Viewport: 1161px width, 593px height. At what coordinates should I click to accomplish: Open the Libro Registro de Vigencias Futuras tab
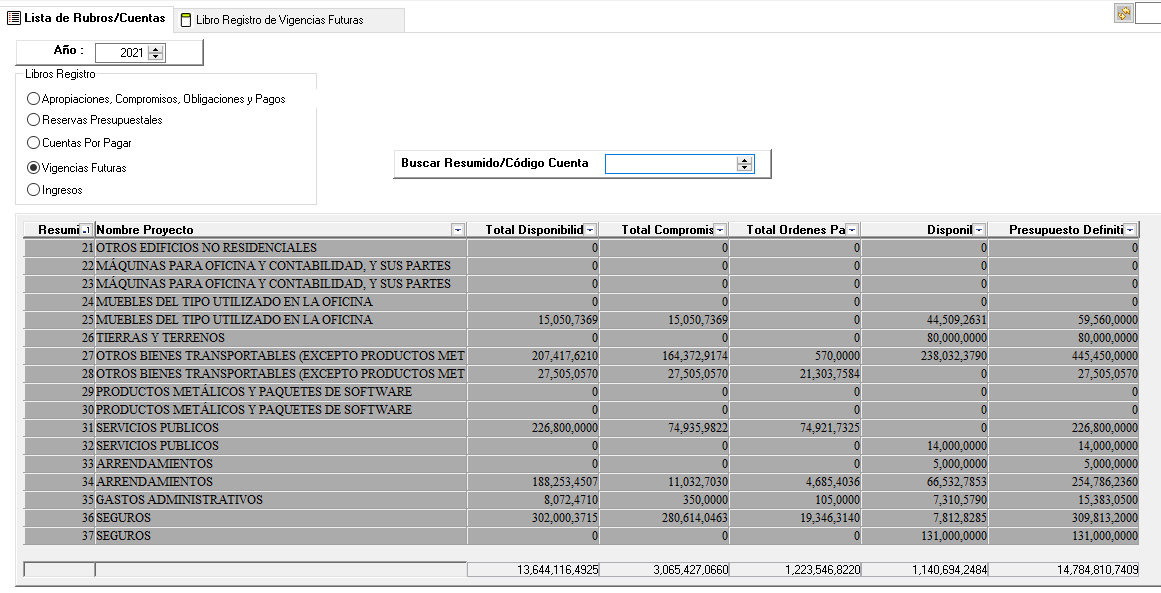(279, 20)
